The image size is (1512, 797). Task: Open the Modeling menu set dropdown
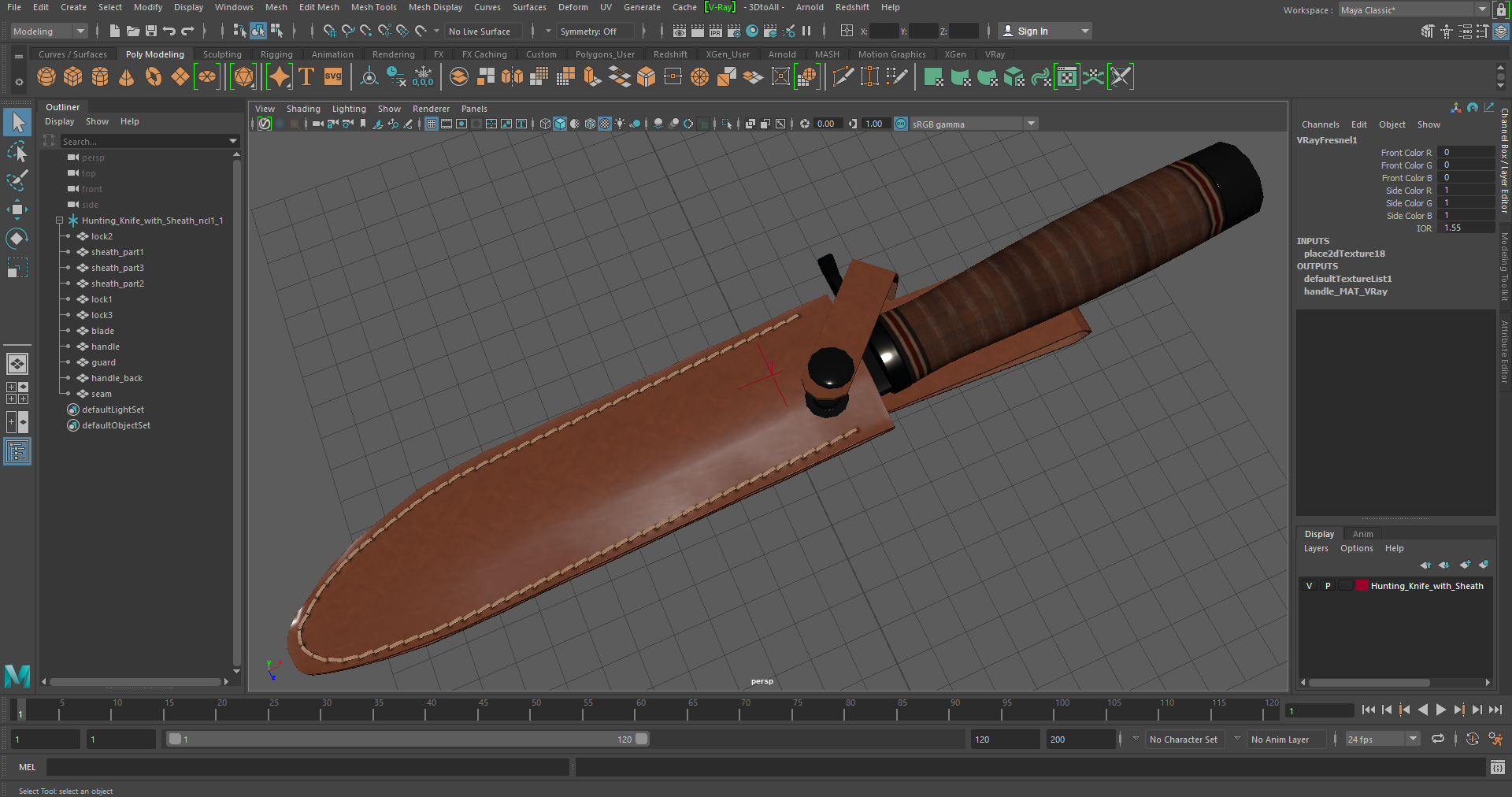49,31
